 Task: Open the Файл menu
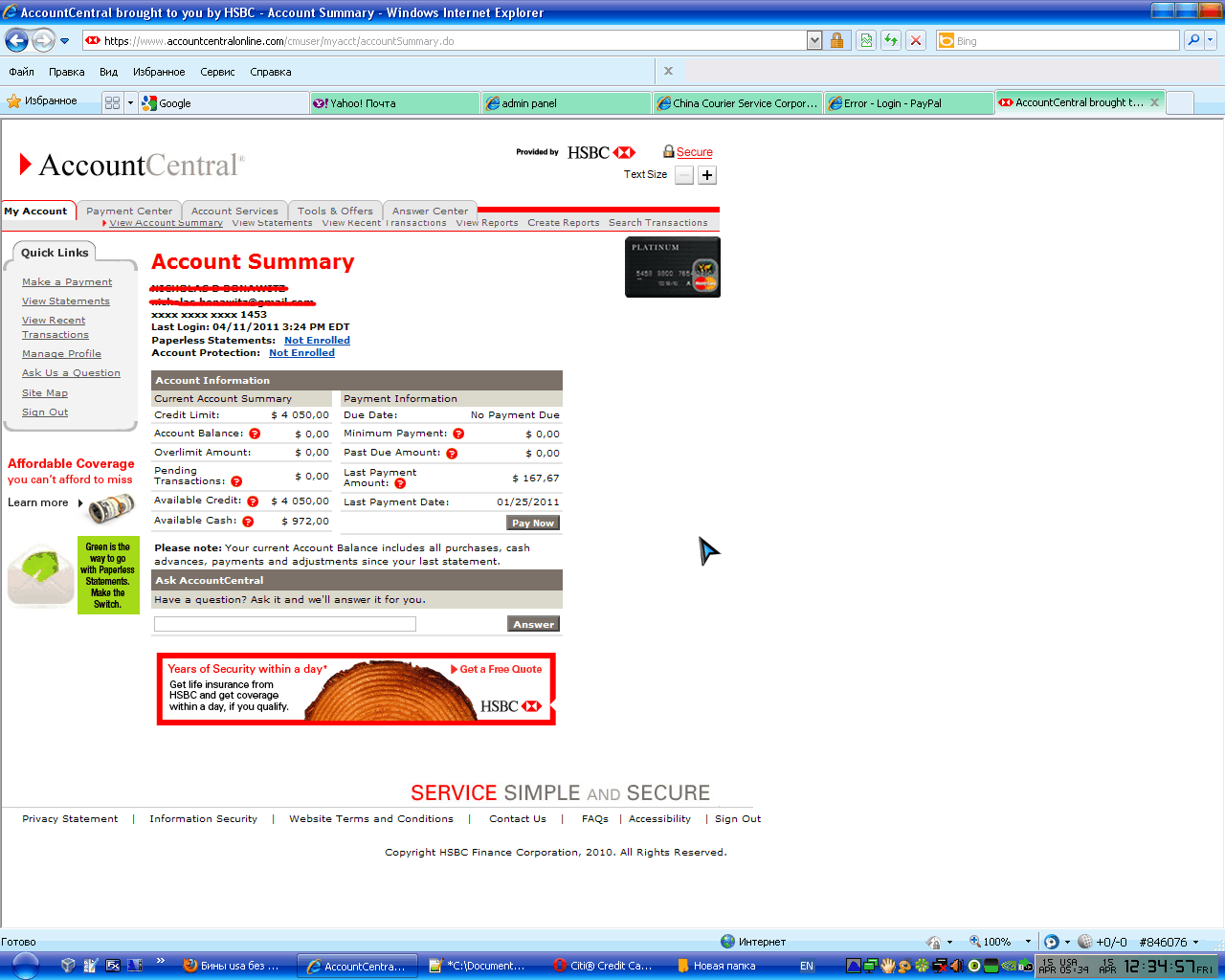pyautogui.click(x=21, y=72)
